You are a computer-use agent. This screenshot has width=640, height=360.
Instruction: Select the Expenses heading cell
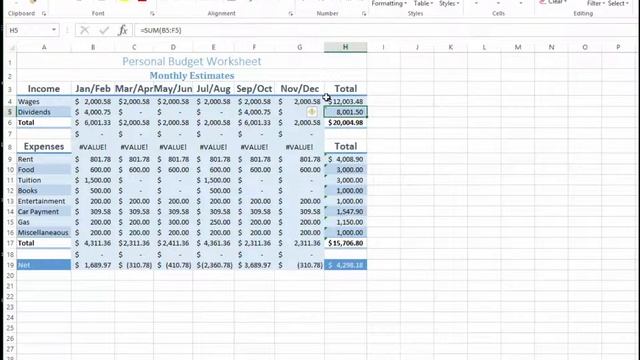click(x=44, y=147)
